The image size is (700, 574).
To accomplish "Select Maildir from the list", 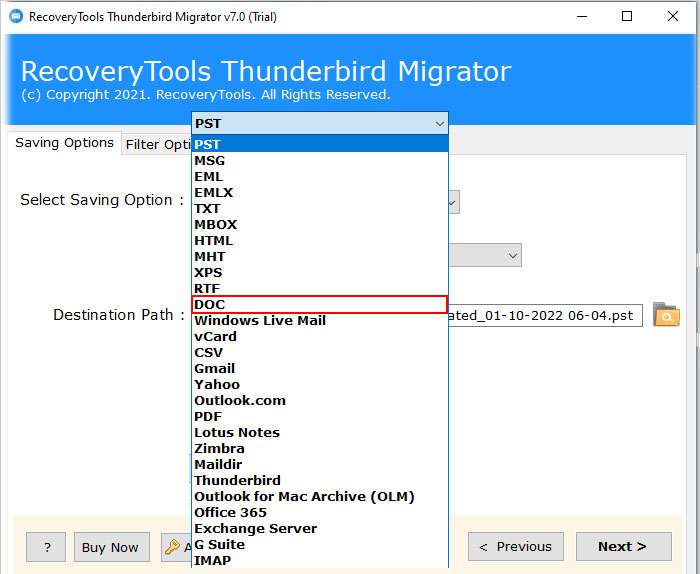I will tap(320, 465).
